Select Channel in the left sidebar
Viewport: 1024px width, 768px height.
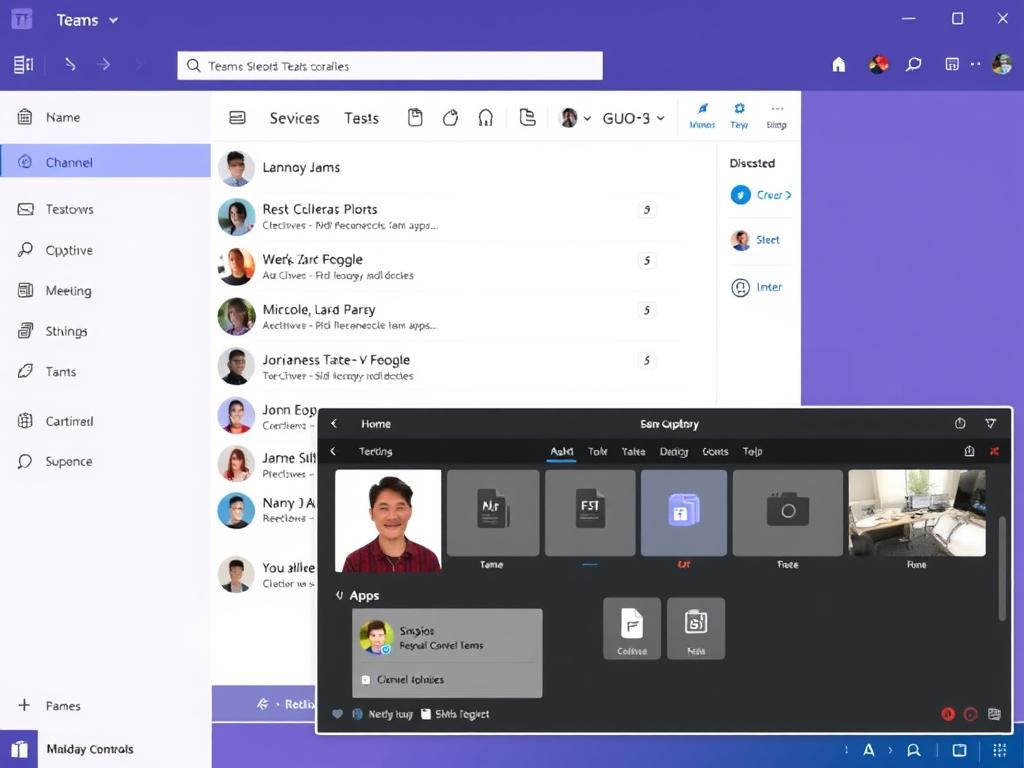pyautogui.click(x=105, y=162)
